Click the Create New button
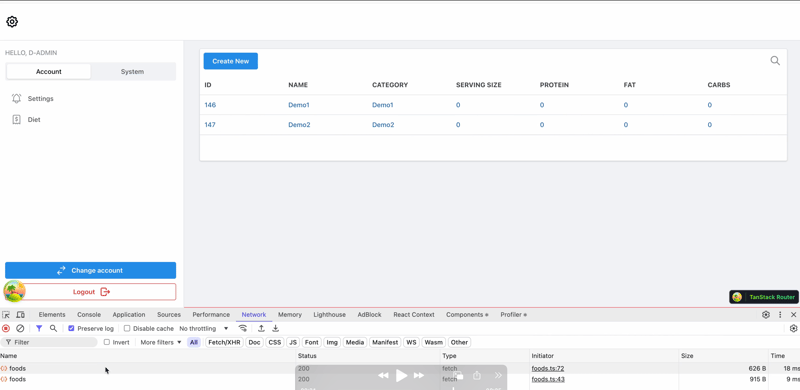This screenshot has width=800, height=390. (x=231, y=61)
